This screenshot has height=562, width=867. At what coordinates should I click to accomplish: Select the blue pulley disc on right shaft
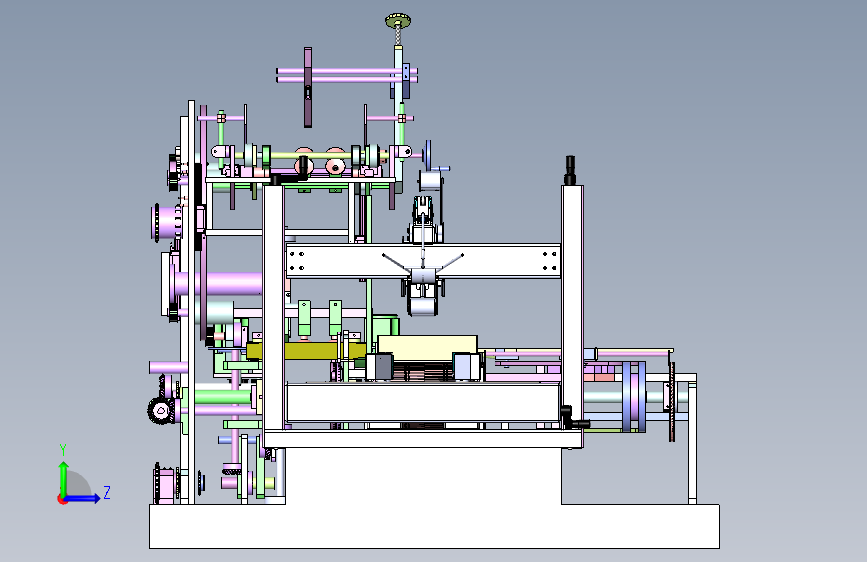coord(634,397)
